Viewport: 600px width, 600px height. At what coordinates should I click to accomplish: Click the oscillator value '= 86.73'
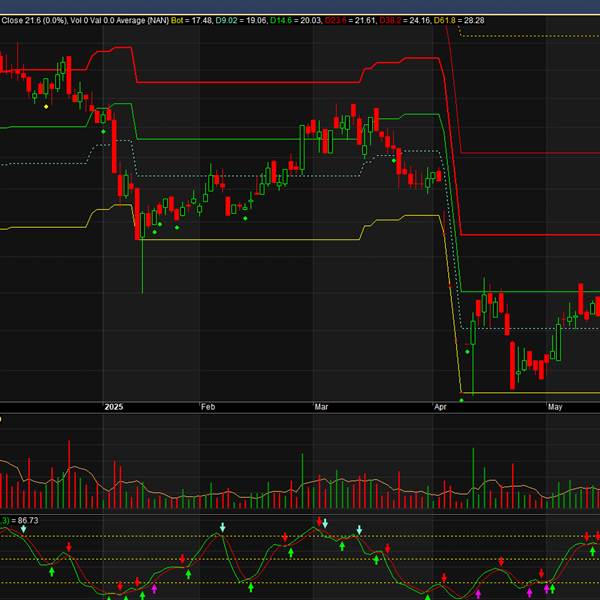[25, 520]
